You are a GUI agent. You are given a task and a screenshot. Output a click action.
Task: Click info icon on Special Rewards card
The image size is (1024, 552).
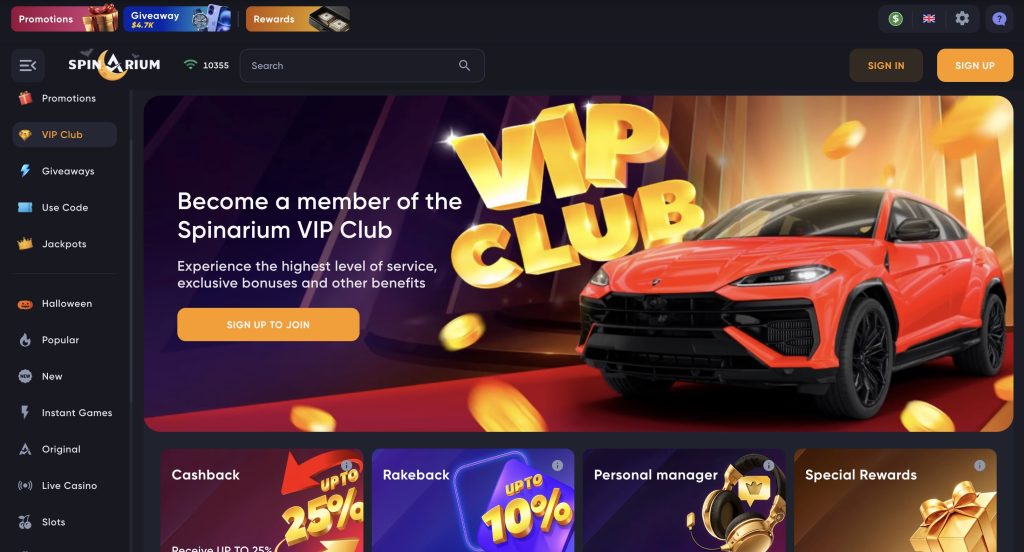tap(980, 466)
